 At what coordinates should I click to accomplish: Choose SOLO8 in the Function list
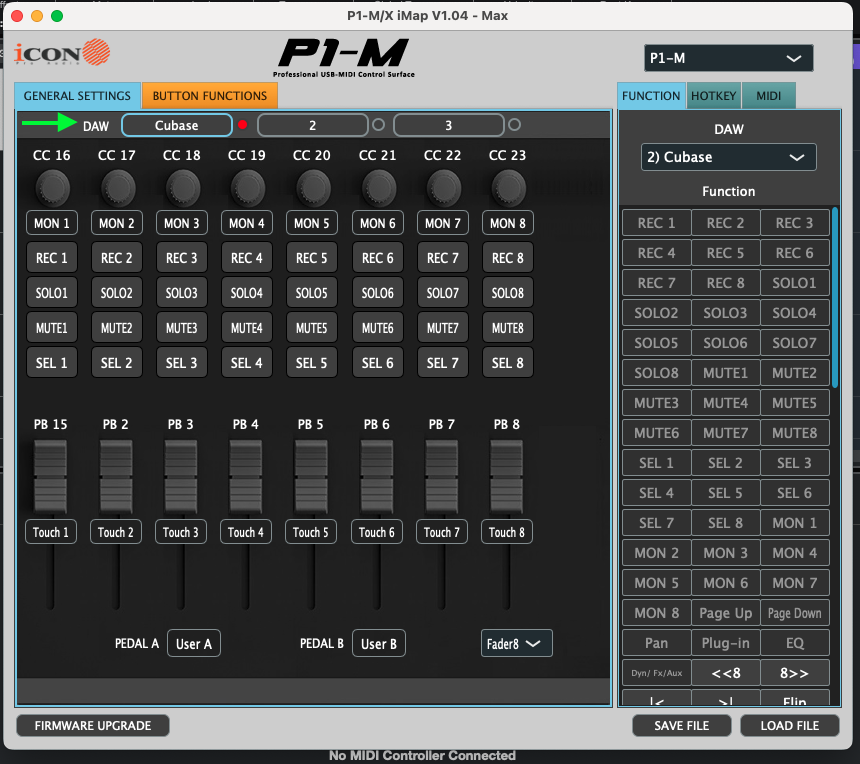click(657, 373)
